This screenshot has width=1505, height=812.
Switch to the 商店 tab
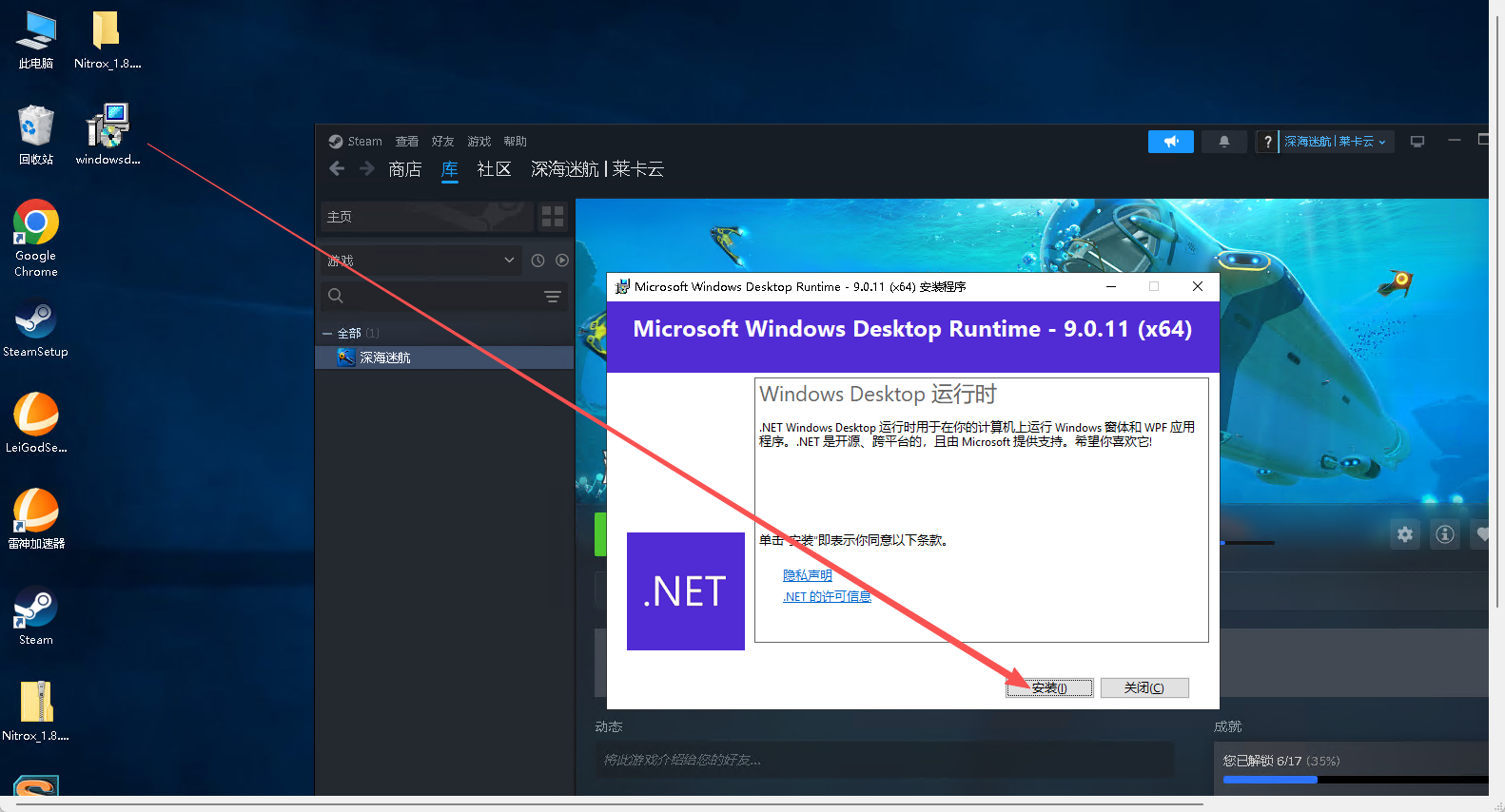click(404, 169)
